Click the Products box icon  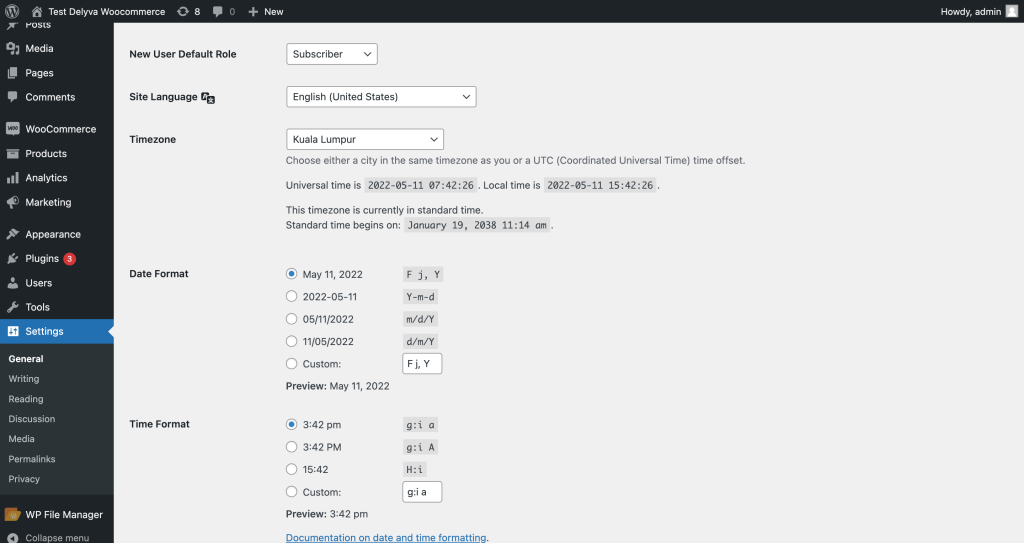[12, 154]
